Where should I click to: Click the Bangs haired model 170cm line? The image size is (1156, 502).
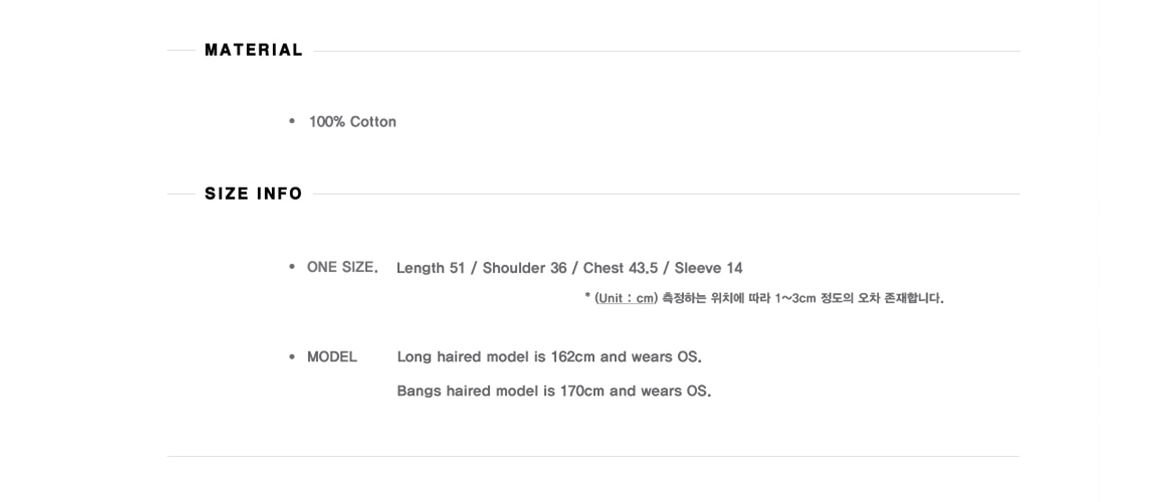pos(554,391)
